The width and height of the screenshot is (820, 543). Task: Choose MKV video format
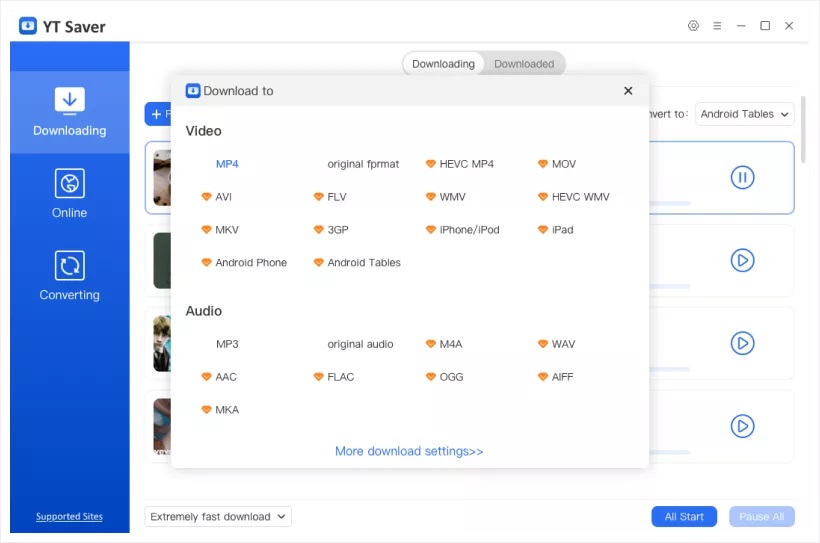220,230
